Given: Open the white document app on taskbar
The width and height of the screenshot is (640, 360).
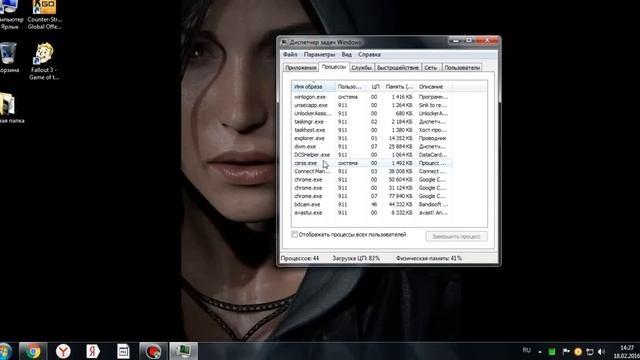Looking at the screenshot, I should (123, 351).
